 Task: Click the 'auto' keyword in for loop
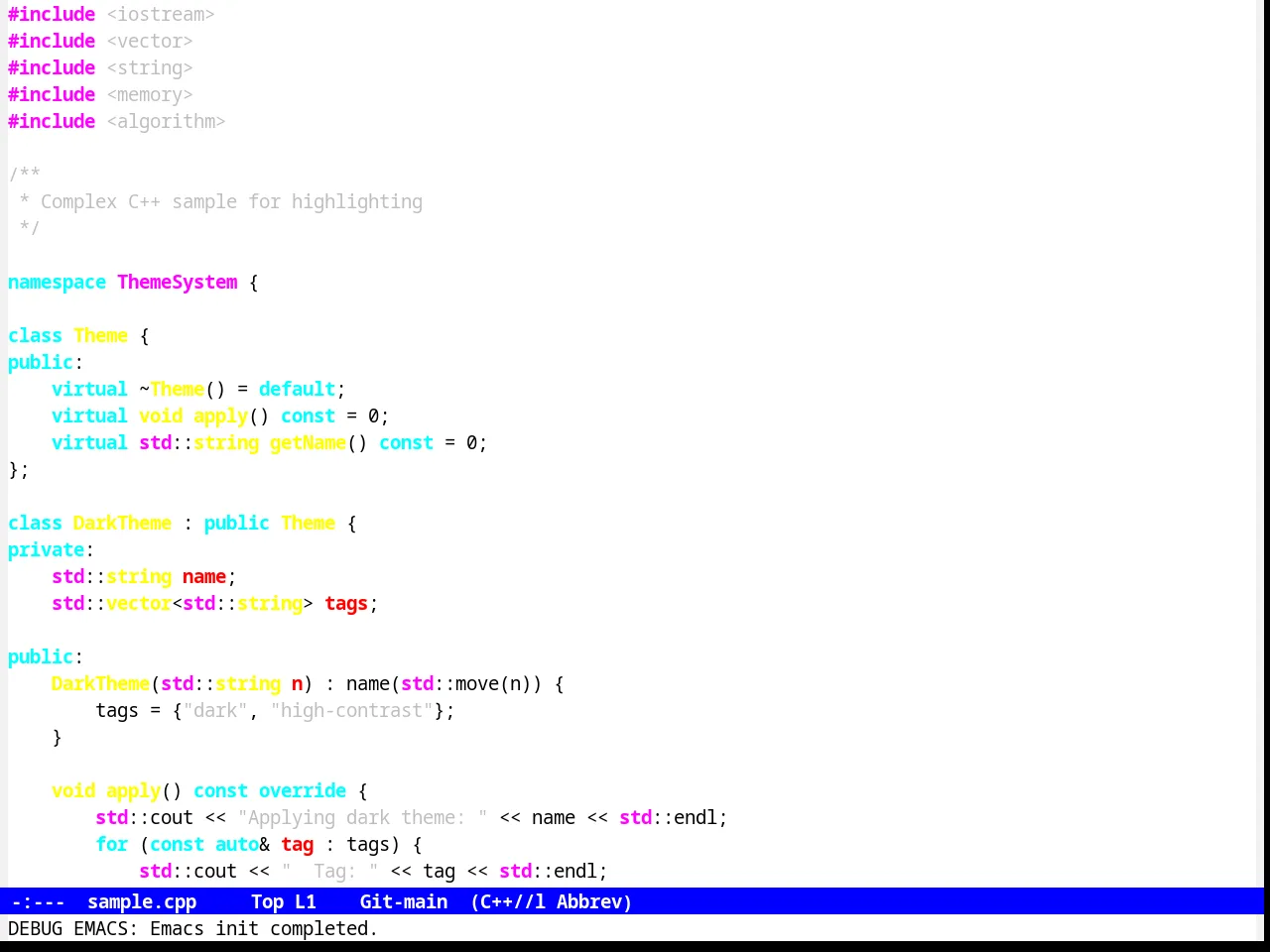(237, 844)
